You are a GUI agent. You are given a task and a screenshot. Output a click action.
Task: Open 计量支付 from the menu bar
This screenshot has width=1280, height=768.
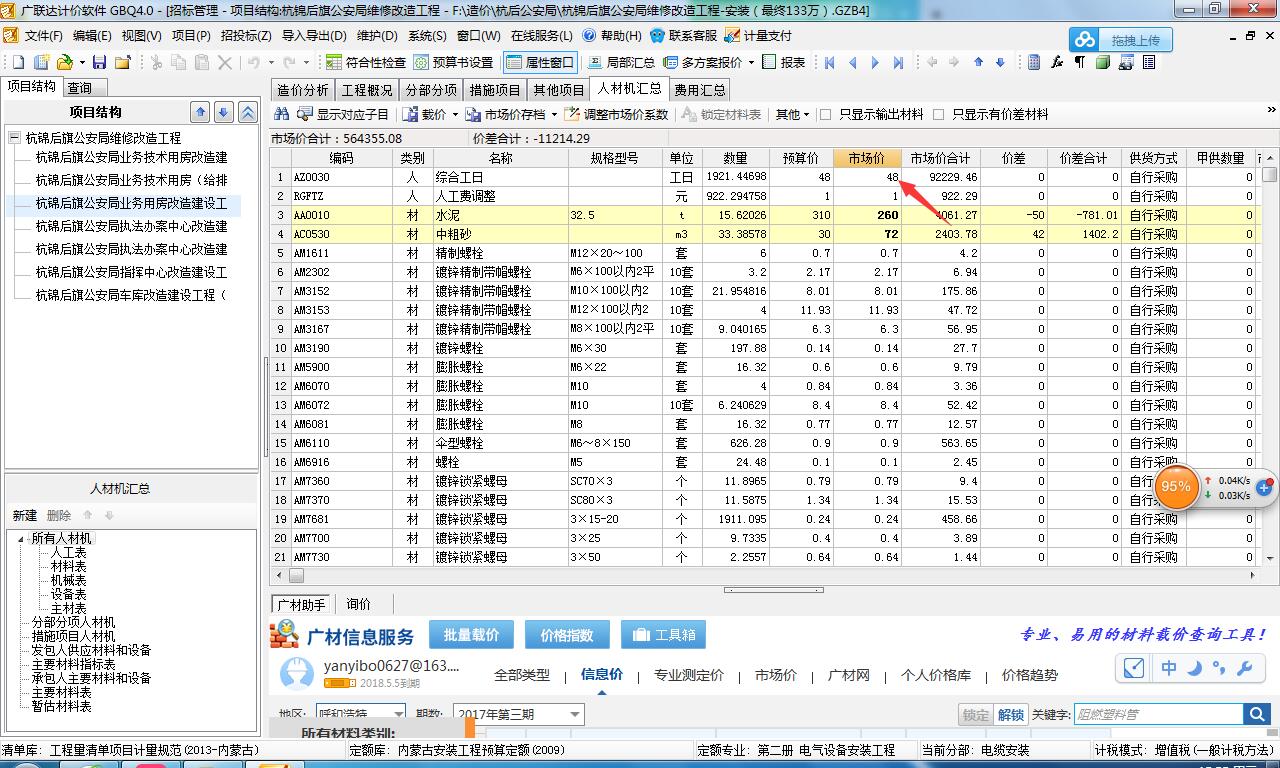[757, 35]
